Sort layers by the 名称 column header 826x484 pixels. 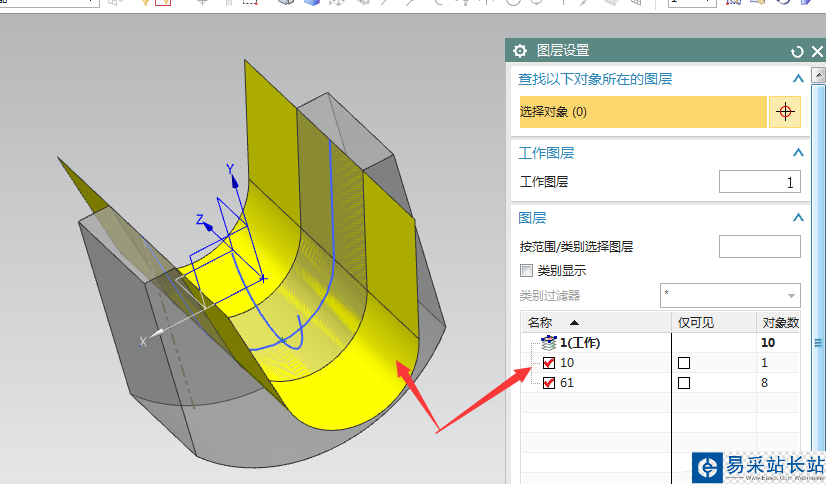point(596,322)
